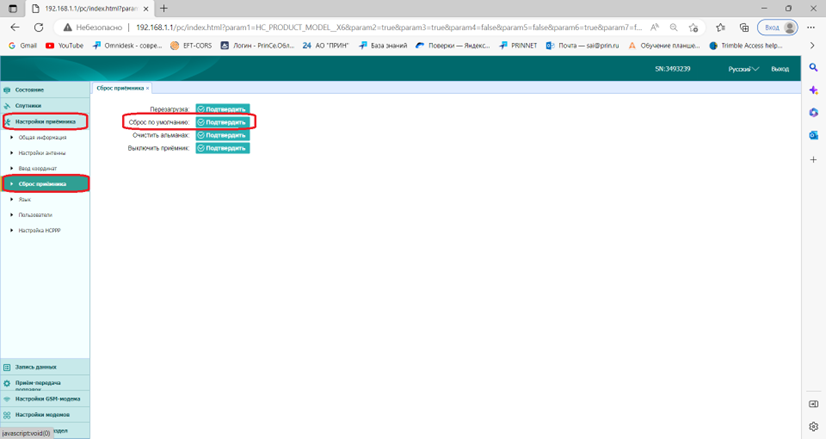Image resolution: width=826 pixels, height=439 pixels.
Task: Click the Настройки приёмника tools icon
Action: 7,122
